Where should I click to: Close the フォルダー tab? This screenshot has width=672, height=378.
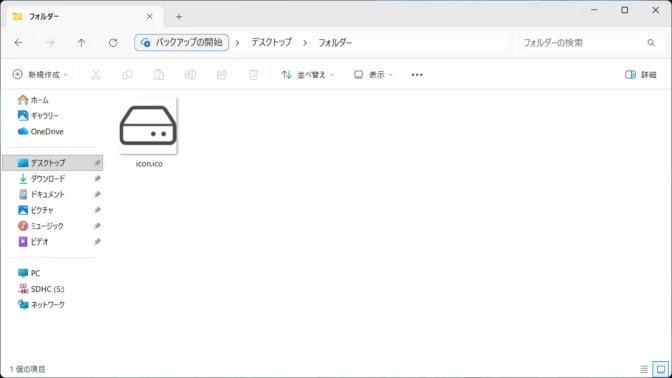[x=150, y=16]
